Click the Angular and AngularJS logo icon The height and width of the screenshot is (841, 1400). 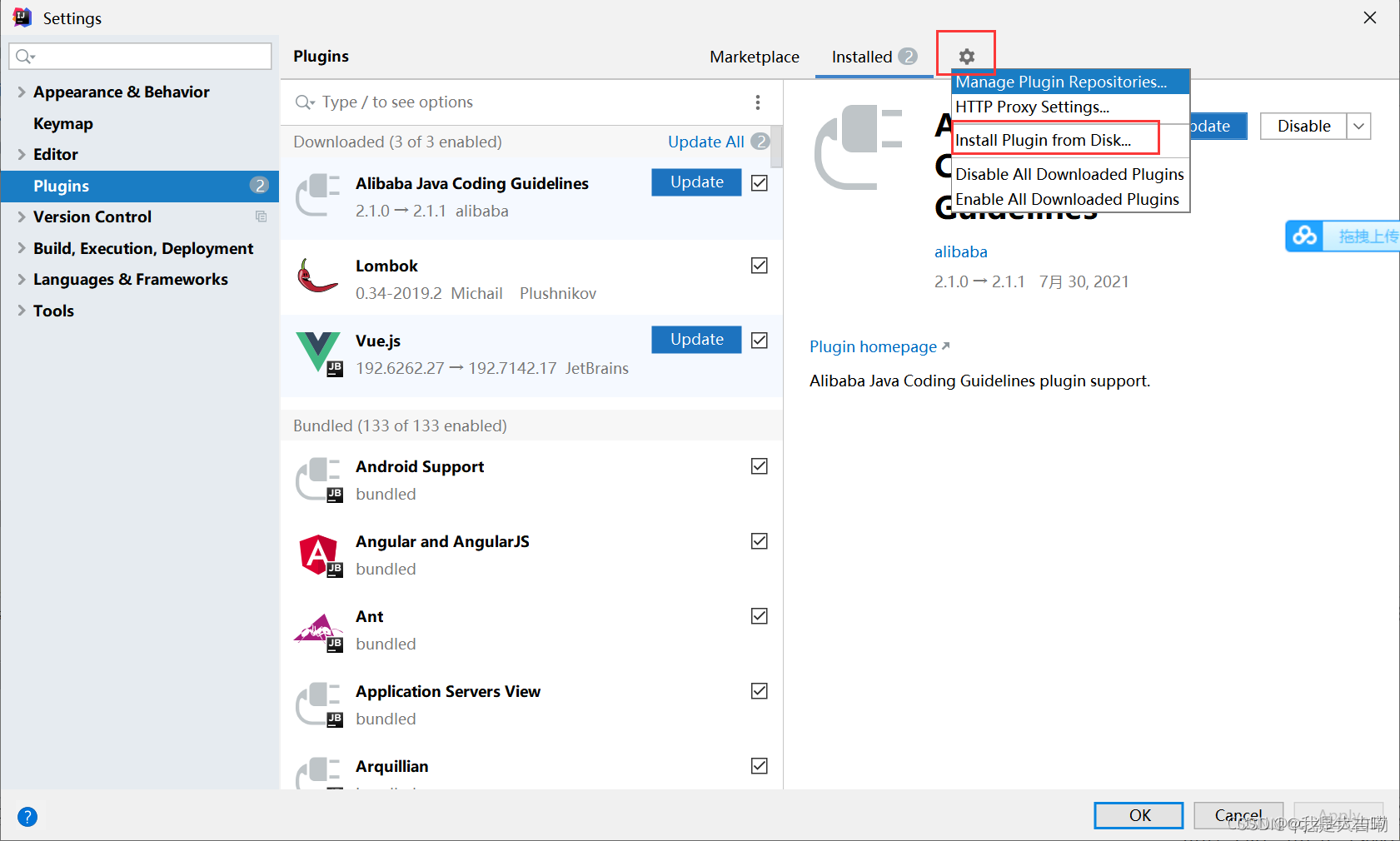[319, 555]
